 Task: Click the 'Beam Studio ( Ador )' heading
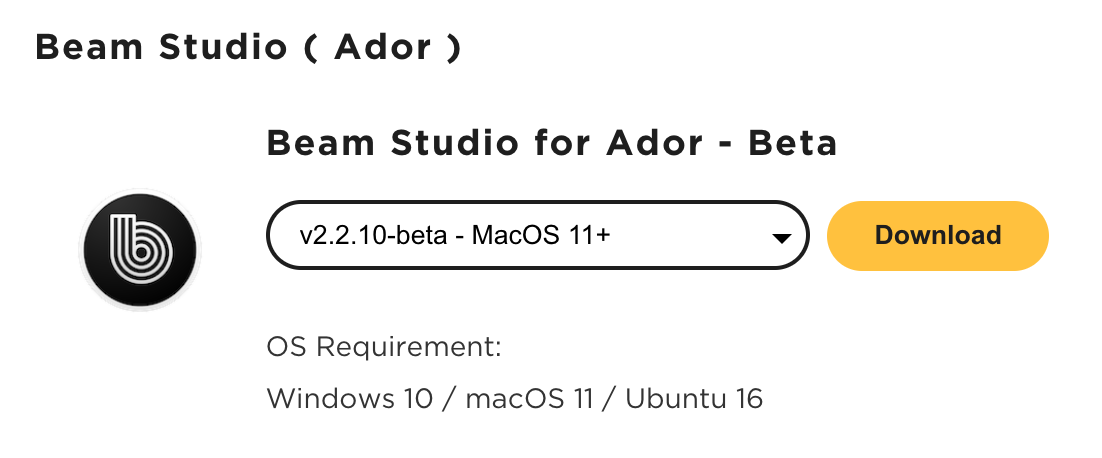pos(248,48)
